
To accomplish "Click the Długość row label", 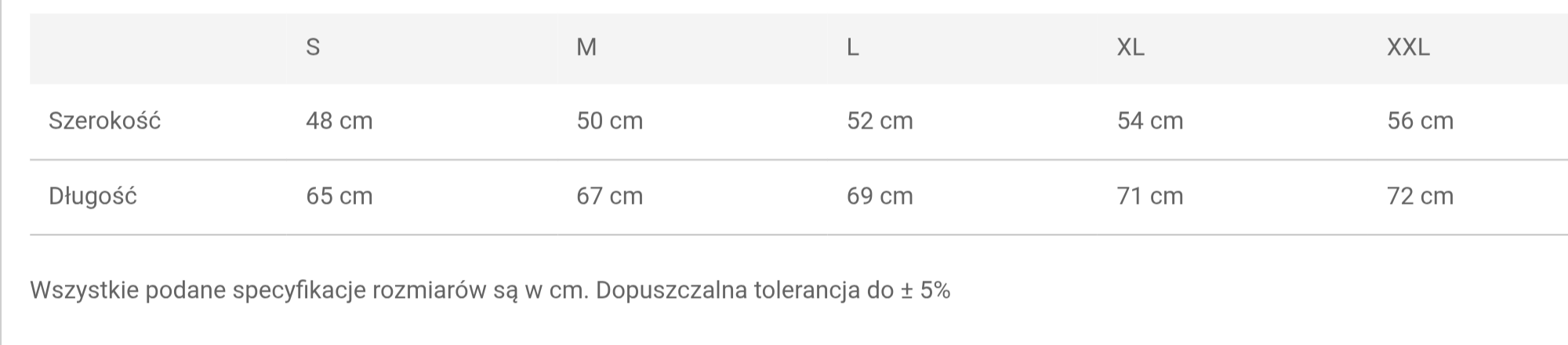I will click(93, 196).
